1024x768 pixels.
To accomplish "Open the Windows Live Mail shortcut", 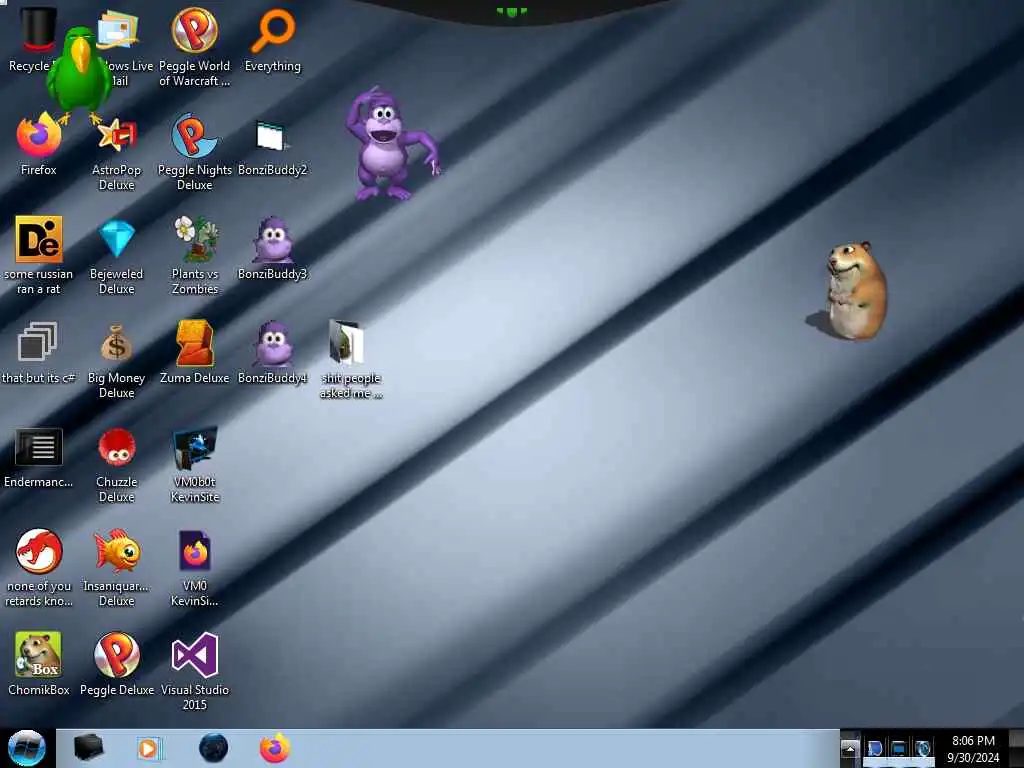I will tap(118, 29).
